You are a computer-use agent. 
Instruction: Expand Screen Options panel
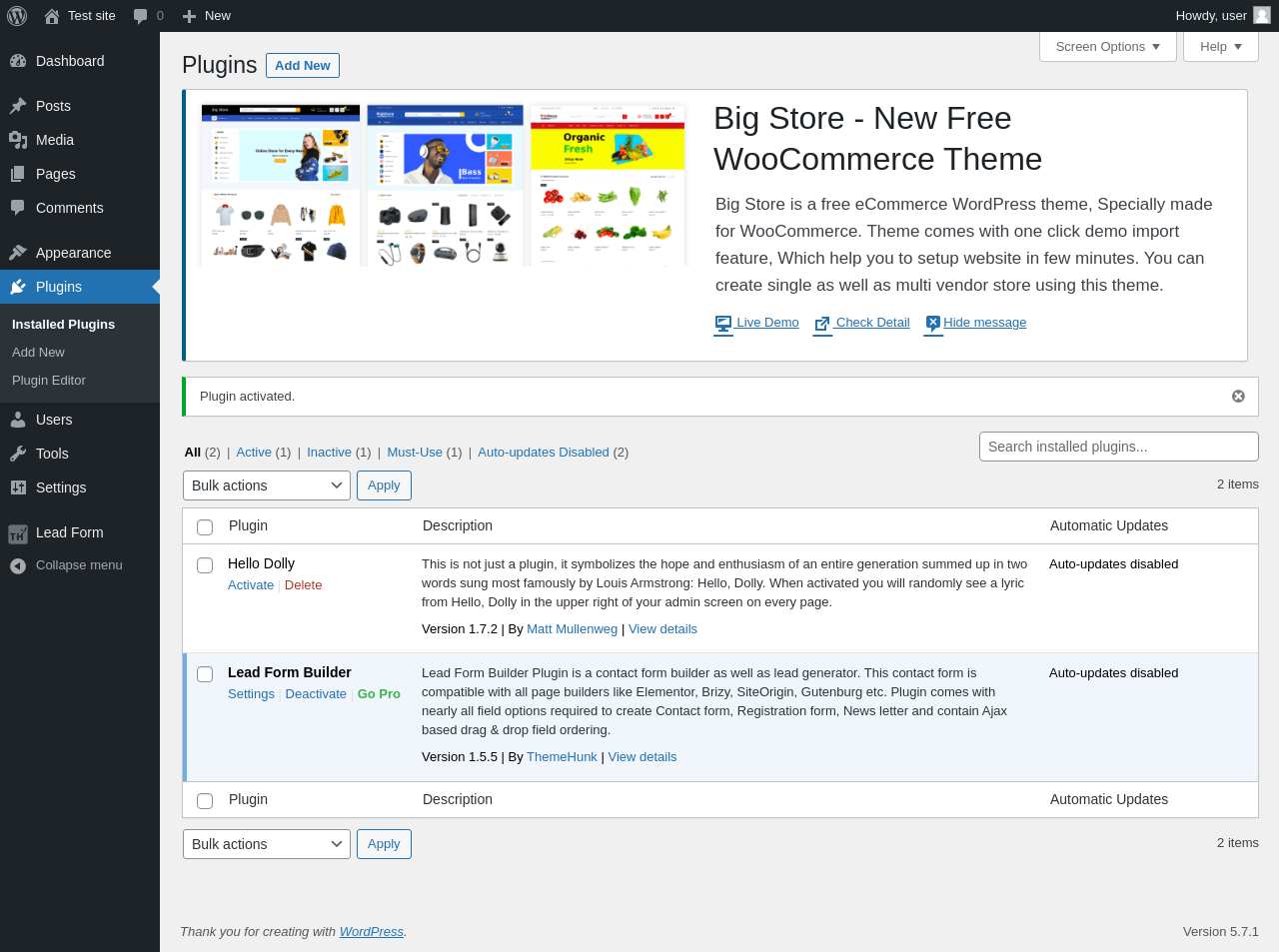coord(1108,47)
